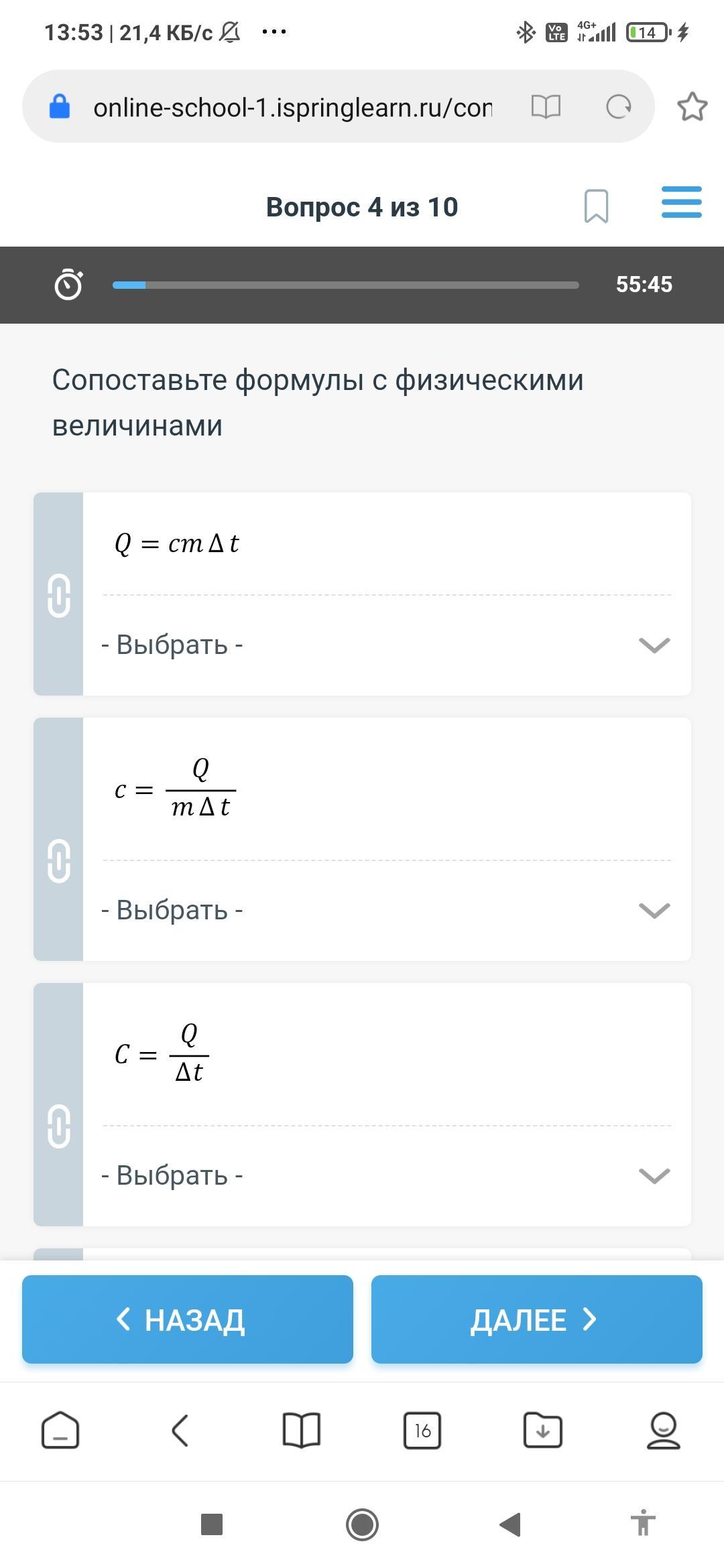724x1568 pixels.
Task: Open the hamburger menu of the quiz
Action: tap(681, 202)
